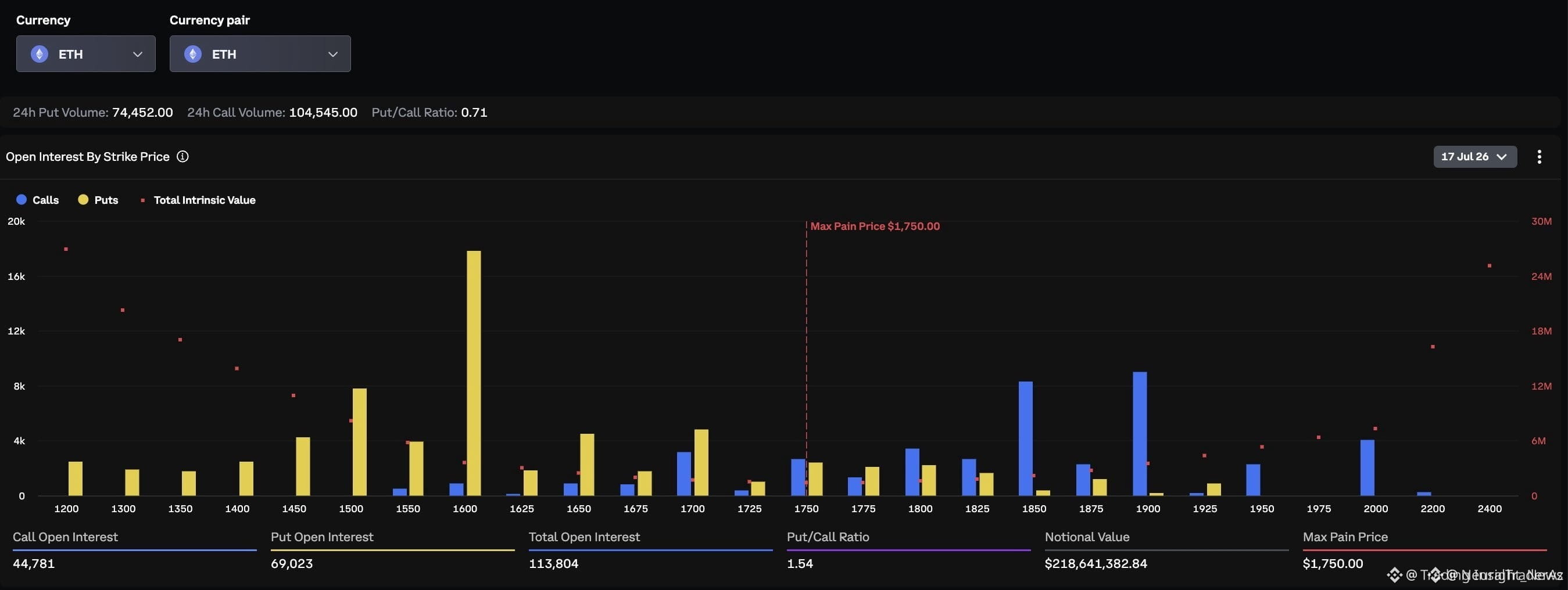Click the 2000 strike calls bar
This screenshot has width=1568, height=590.
coord(1367,467)
